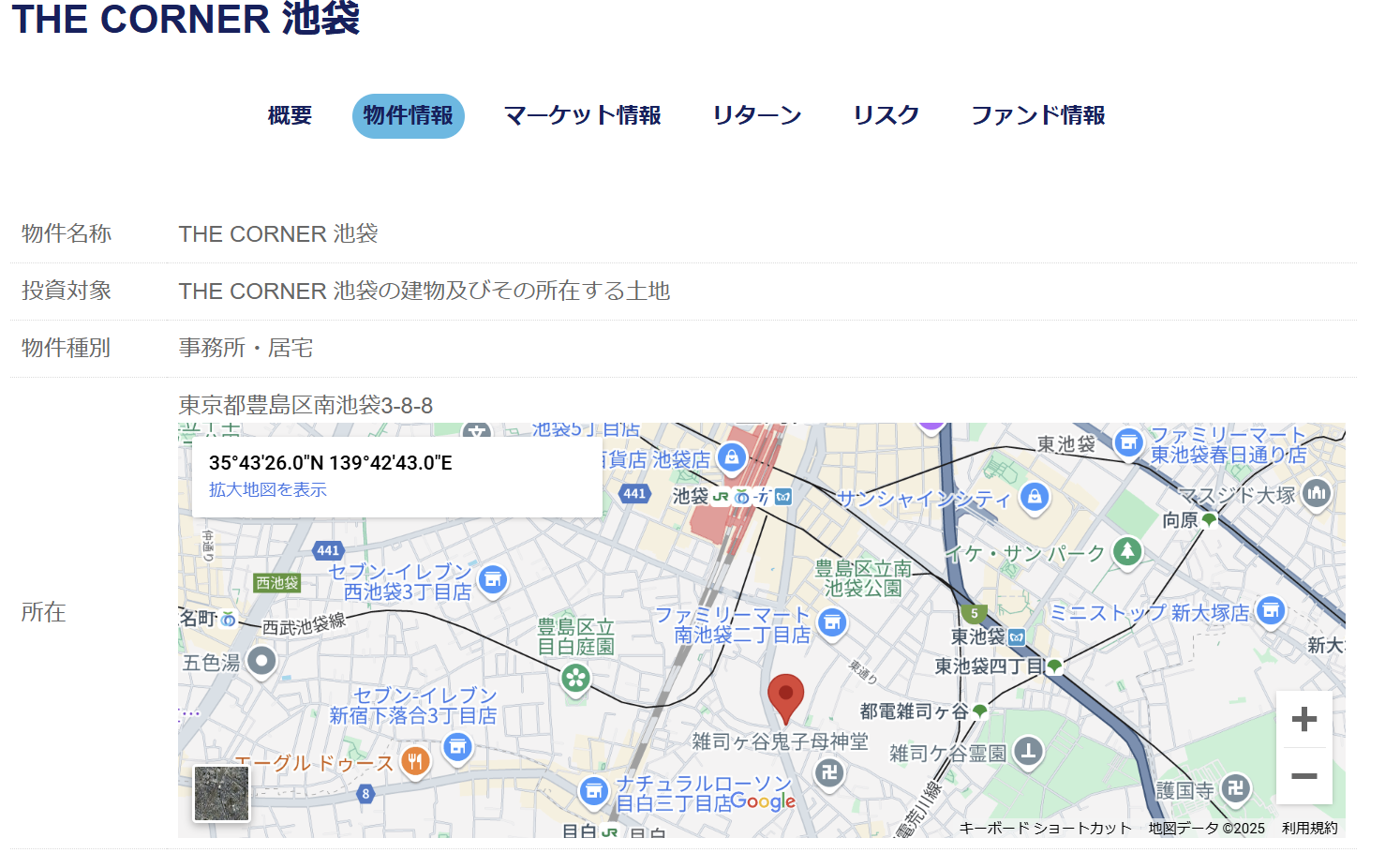Click 東池袋四丁目 station label
Image resolution: width=1400 pixels, height=853 pixels.
tap(990, 666)
